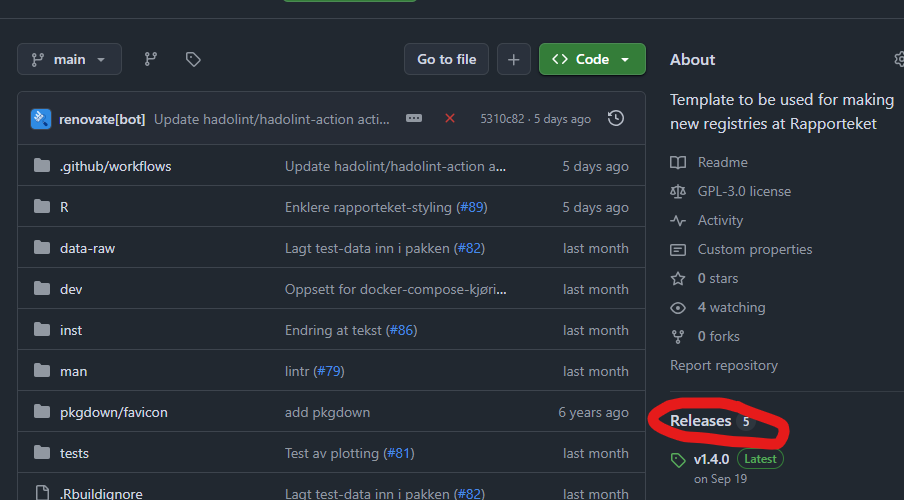Open the Readme link in About
This screenshot has height=500, width=904.
[722, 162]
